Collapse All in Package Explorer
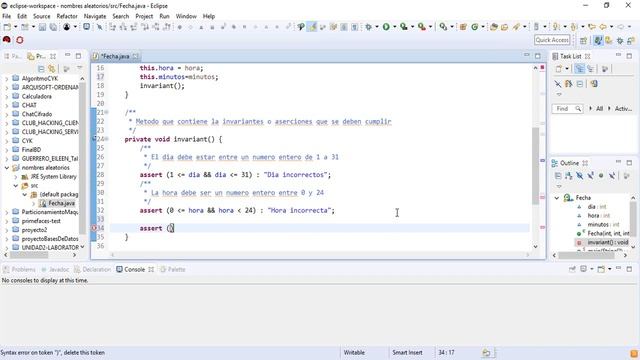 click(x=41, y=69)
